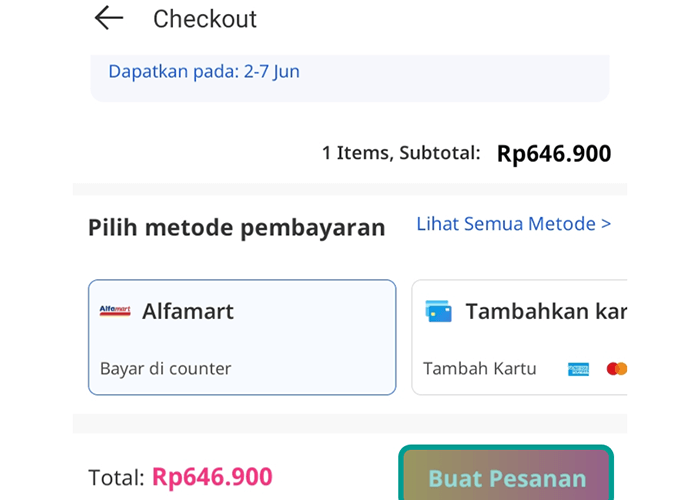
Task: Click the Total label at bottom
Action: pyautogui.click(x=117, y=477)
